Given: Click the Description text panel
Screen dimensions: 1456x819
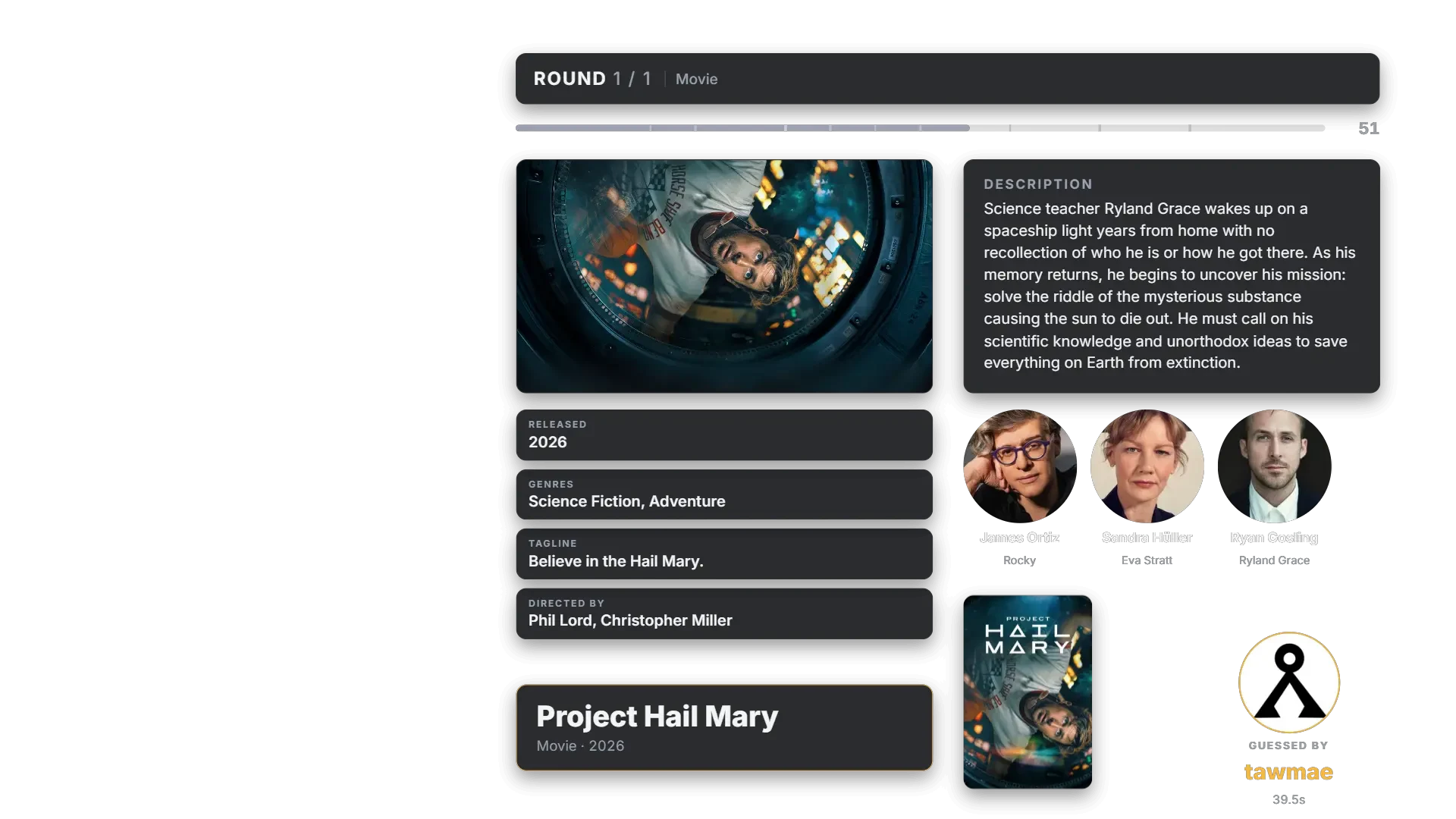Looking at the screenshot, I should 1172,276.
